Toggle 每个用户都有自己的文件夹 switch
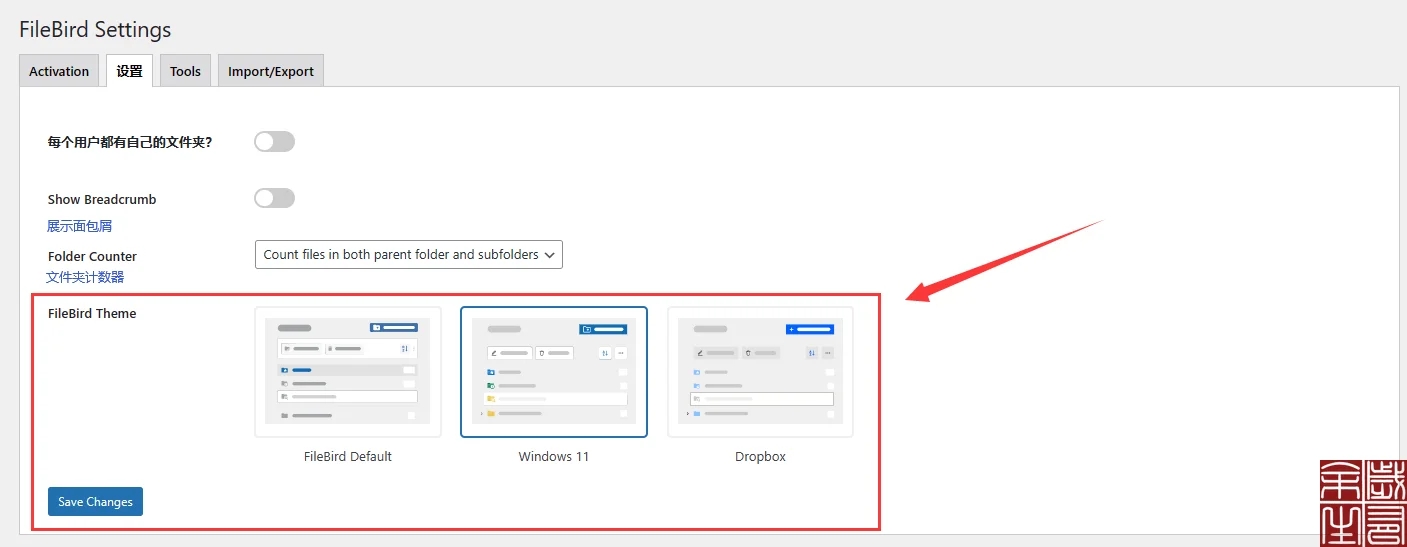The image size is (1407, 547). click(x=274, y=142)
